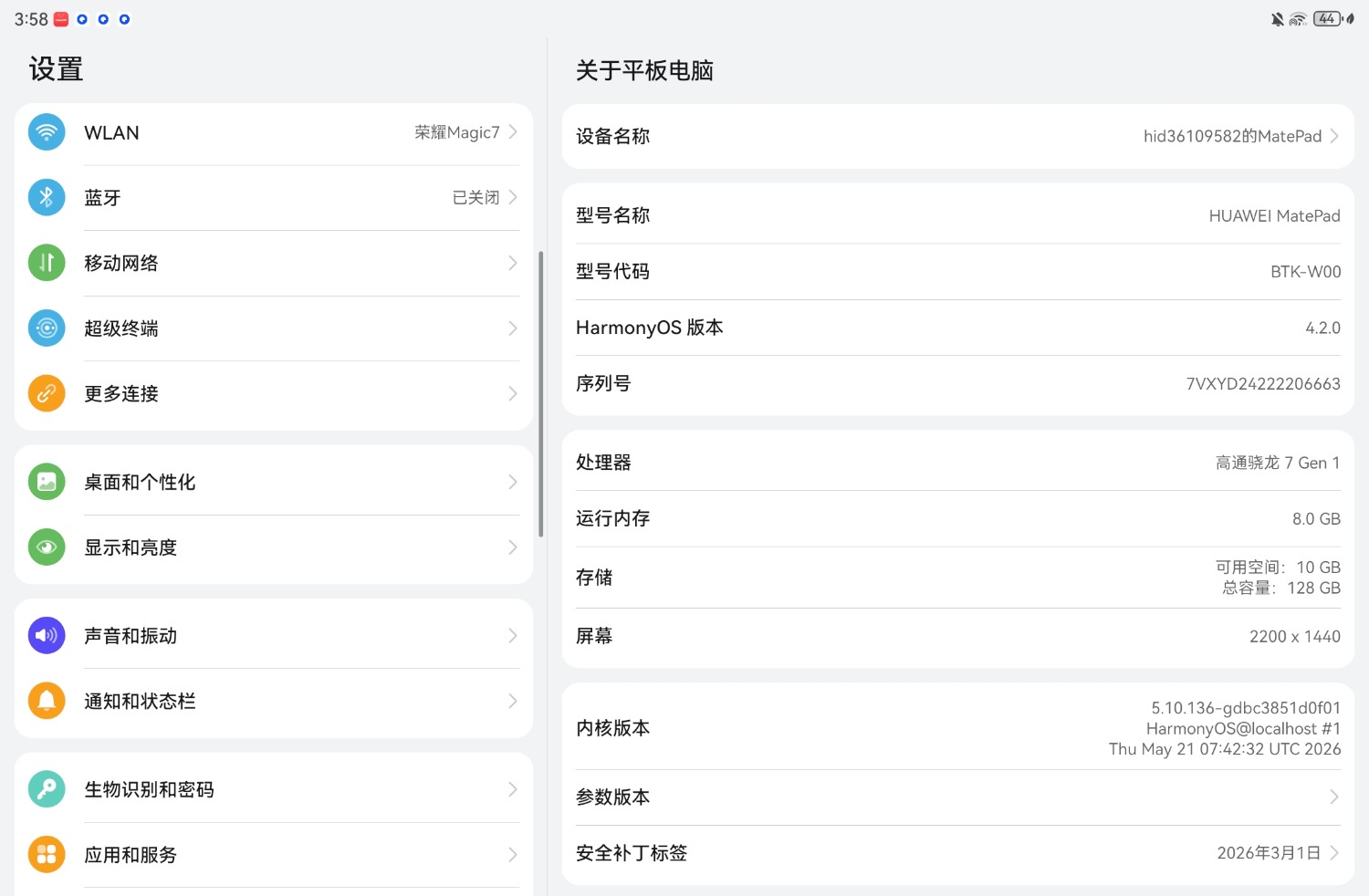Expand the WLAN row chevron
This screenshot has height=896, width=1369.
[x=513, y=132]
